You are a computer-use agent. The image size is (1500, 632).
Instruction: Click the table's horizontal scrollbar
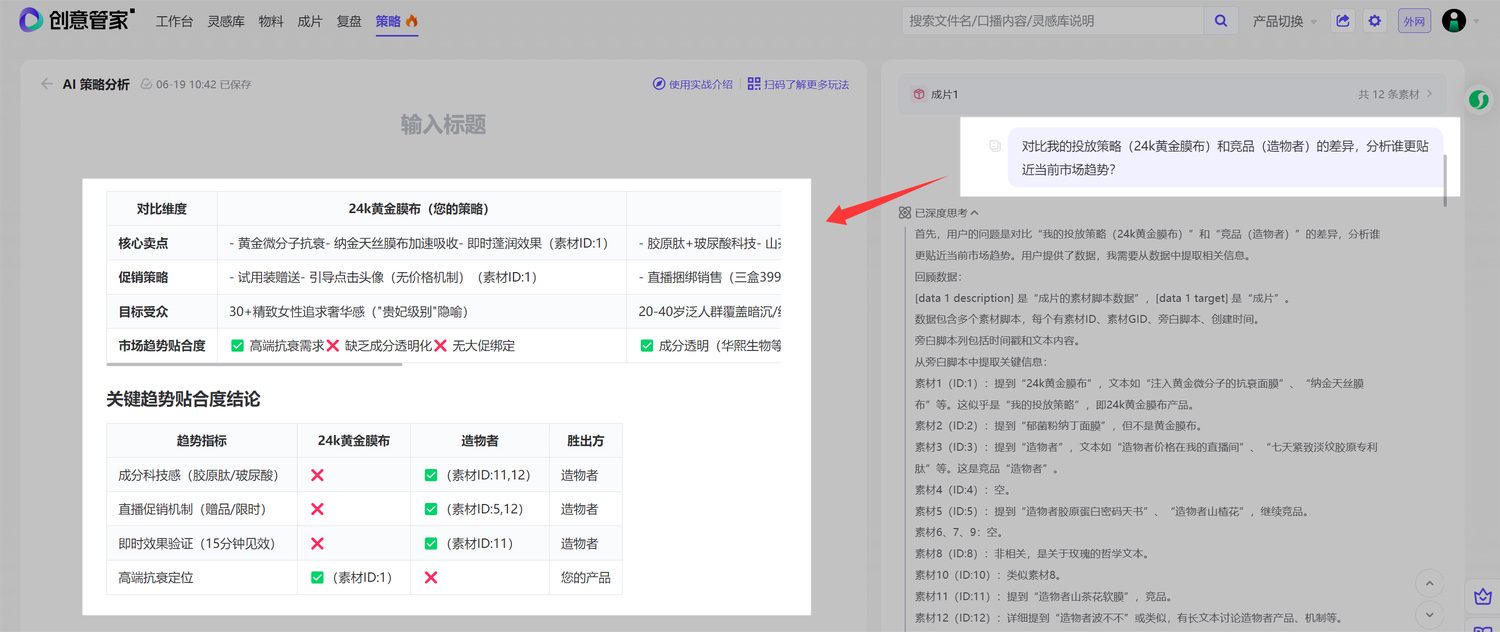(254, 364)
